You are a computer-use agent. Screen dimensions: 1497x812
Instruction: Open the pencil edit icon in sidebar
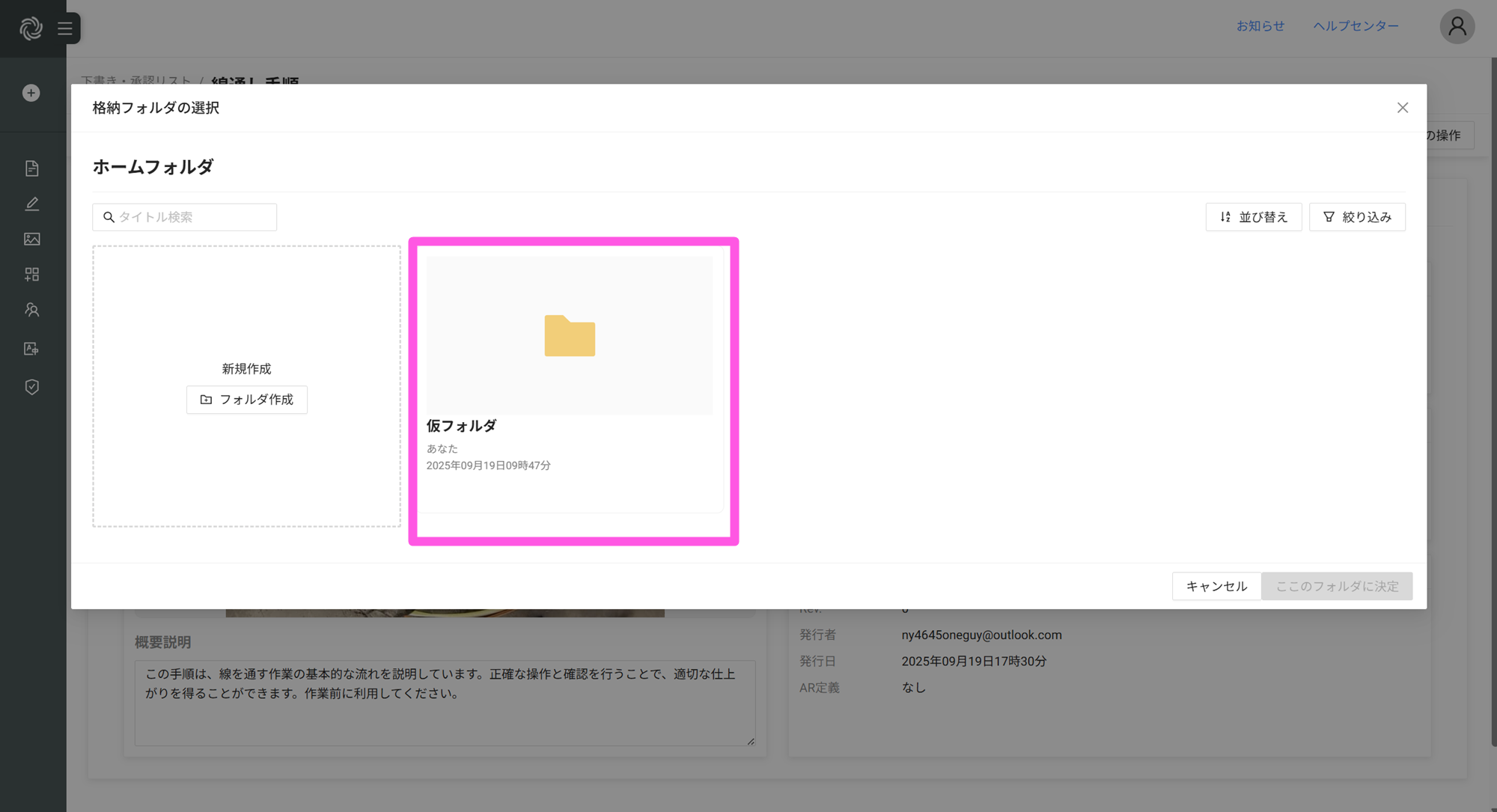pyautogui.click(x=31, y=204)
